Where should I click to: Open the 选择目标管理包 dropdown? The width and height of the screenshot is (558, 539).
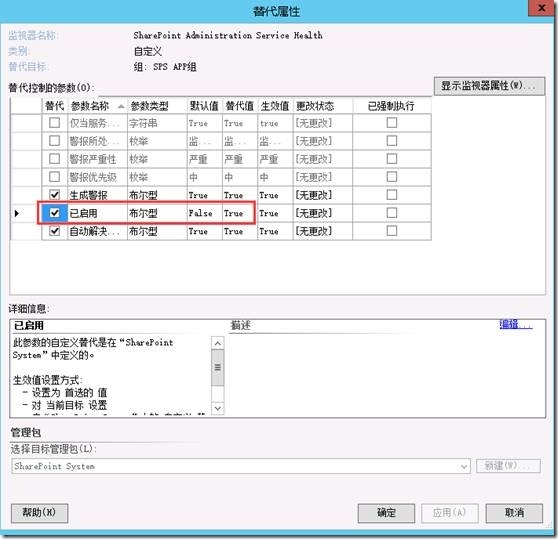[463, 466]
